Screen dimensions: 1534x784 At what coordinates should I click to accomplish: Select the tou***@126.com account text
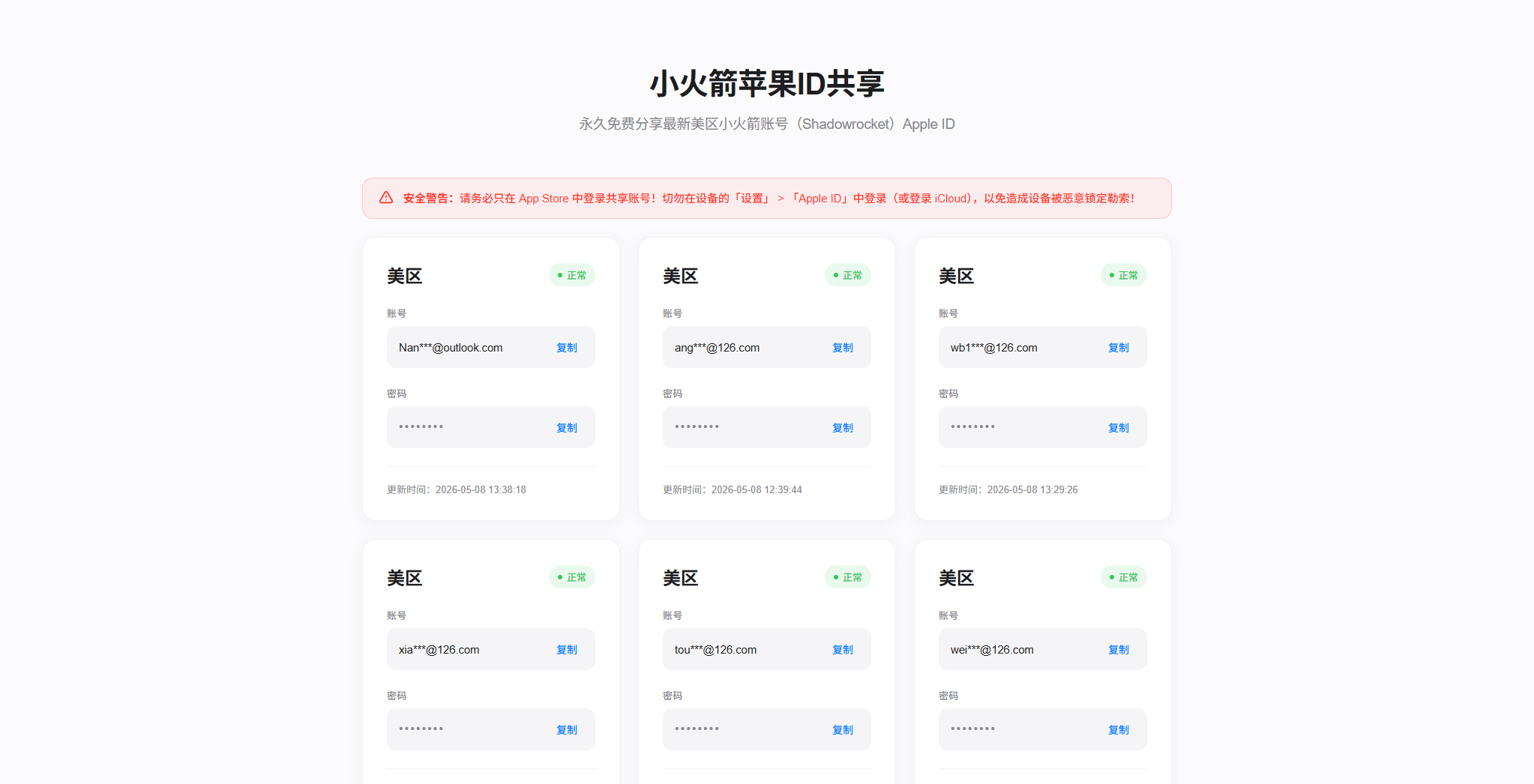coord(715,650)
